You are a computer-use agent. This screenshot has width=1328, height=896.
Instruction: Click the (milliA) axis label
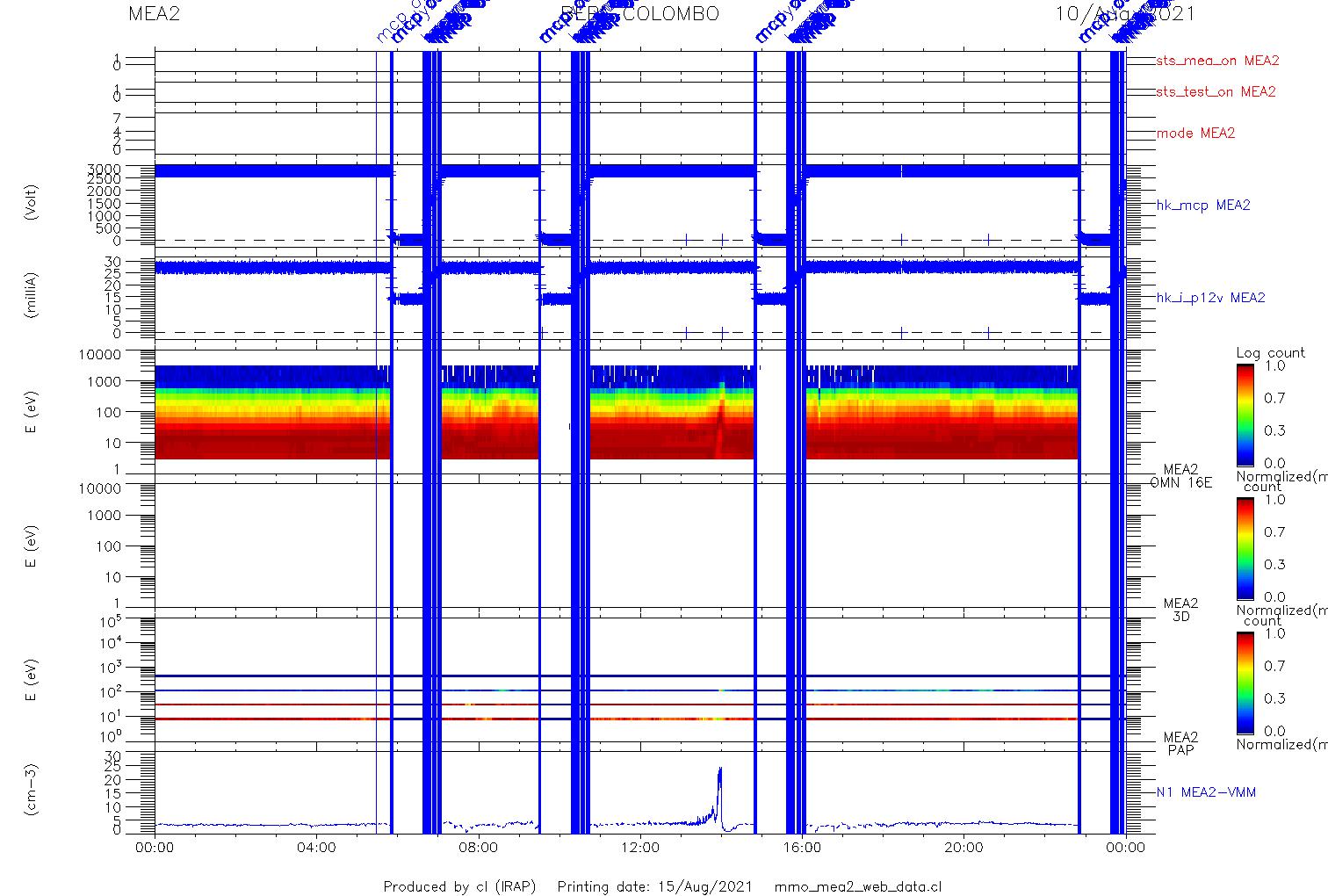[x=32, y=294]
